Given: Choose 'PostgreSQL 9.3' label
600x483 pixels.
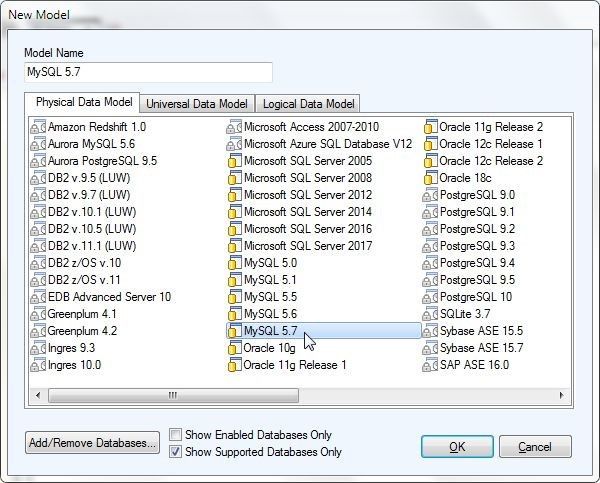Looking at the screenshot, I should click(478, 246).
